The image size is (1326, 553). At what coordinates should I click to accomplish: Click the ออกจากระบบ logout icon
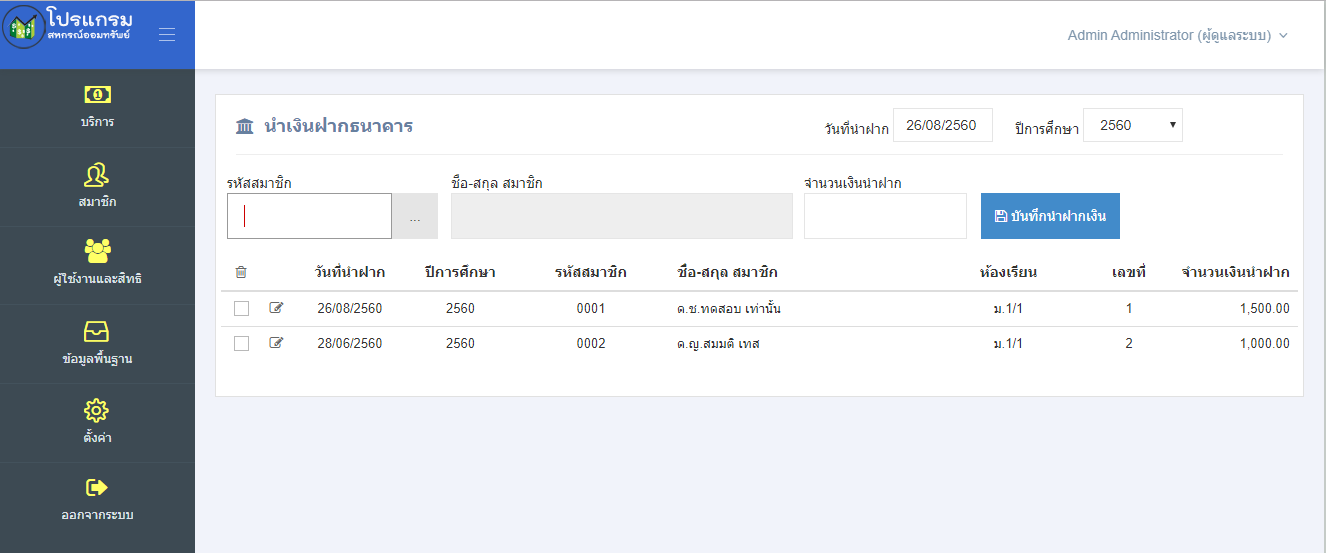pos(97,488)
